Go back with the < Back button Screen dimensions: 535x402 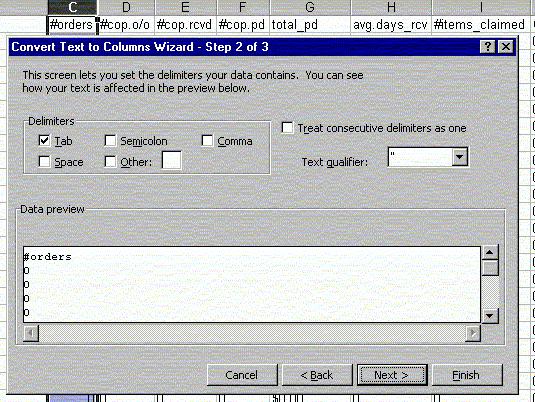coord(317,375)
